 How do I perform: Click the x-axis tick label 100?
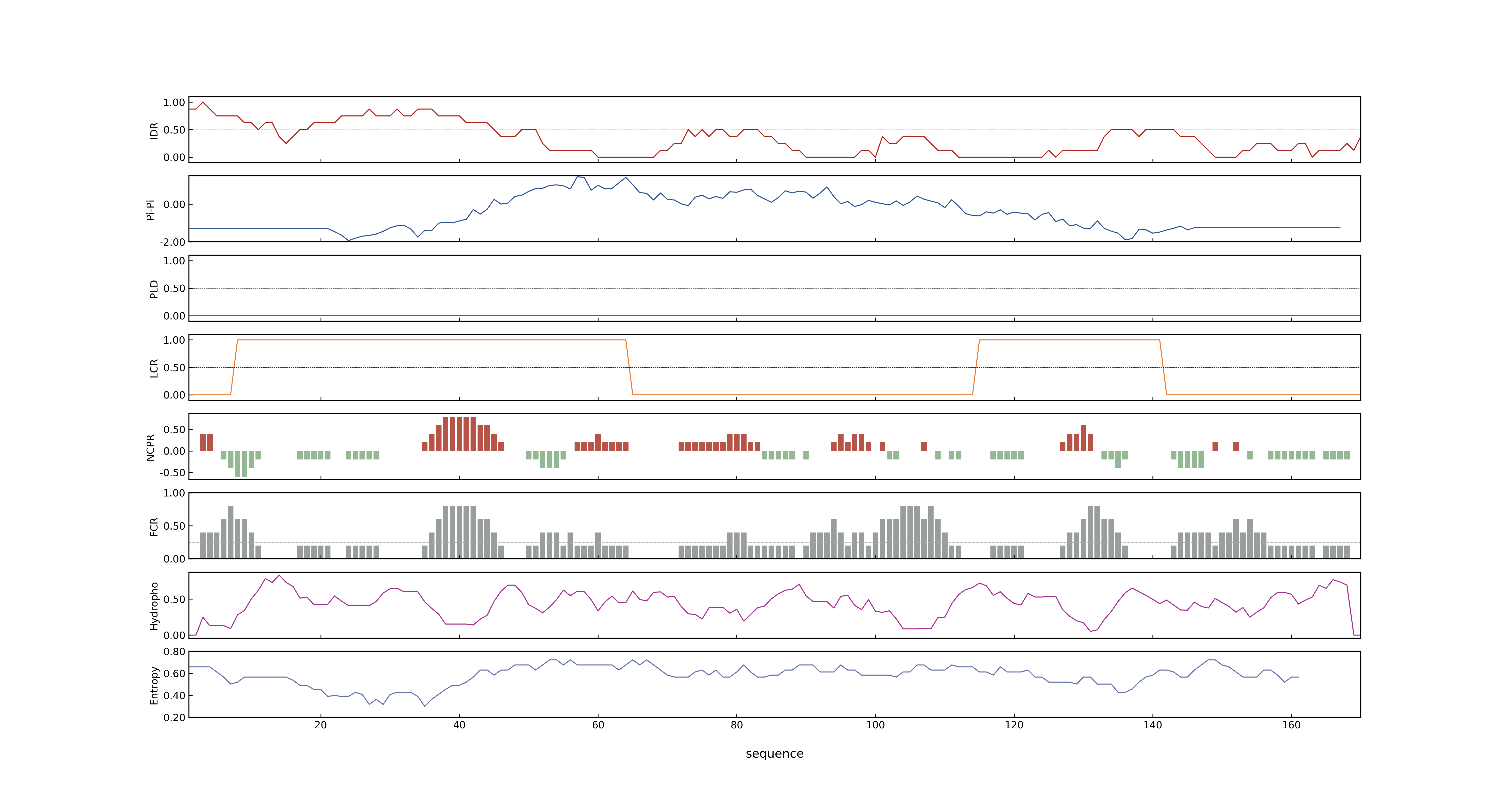(x=875, y=725)
